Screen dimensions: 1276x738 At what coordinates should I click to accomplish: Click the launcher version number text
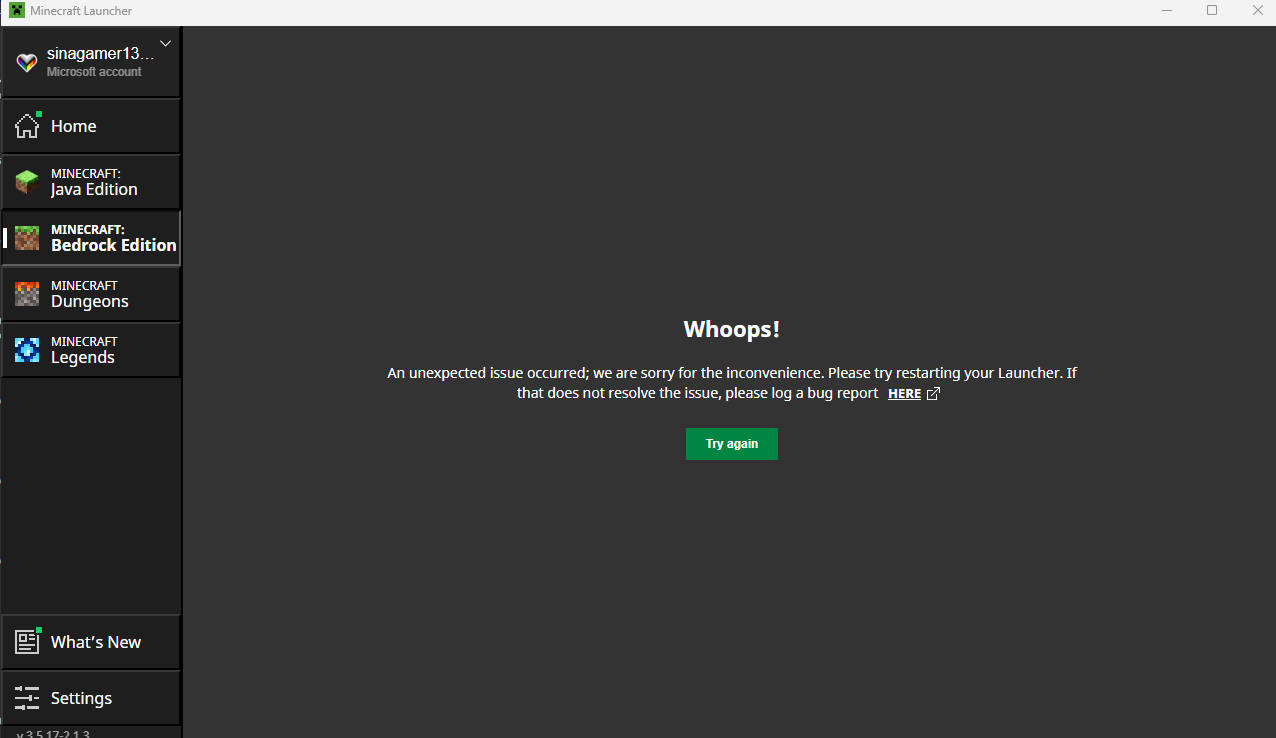[x=53, y=734]
